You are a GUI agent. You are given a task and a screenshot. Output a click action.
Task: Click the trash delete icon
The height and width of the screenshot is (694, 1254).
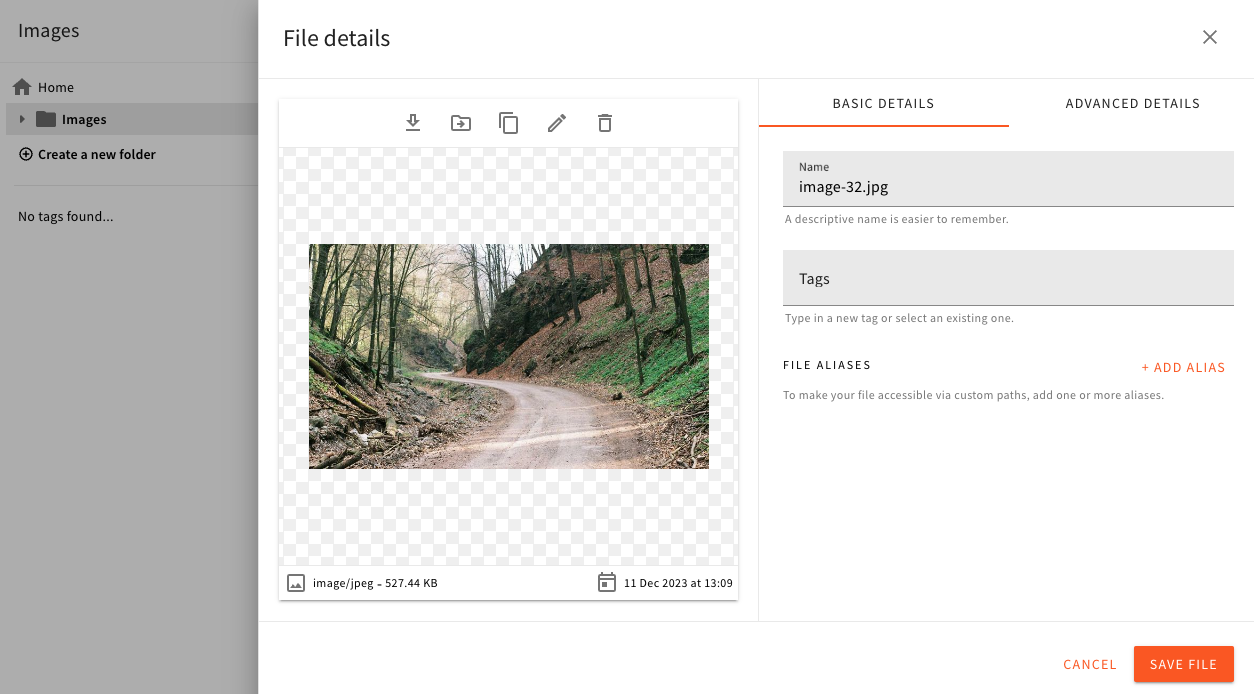[605, 123]
